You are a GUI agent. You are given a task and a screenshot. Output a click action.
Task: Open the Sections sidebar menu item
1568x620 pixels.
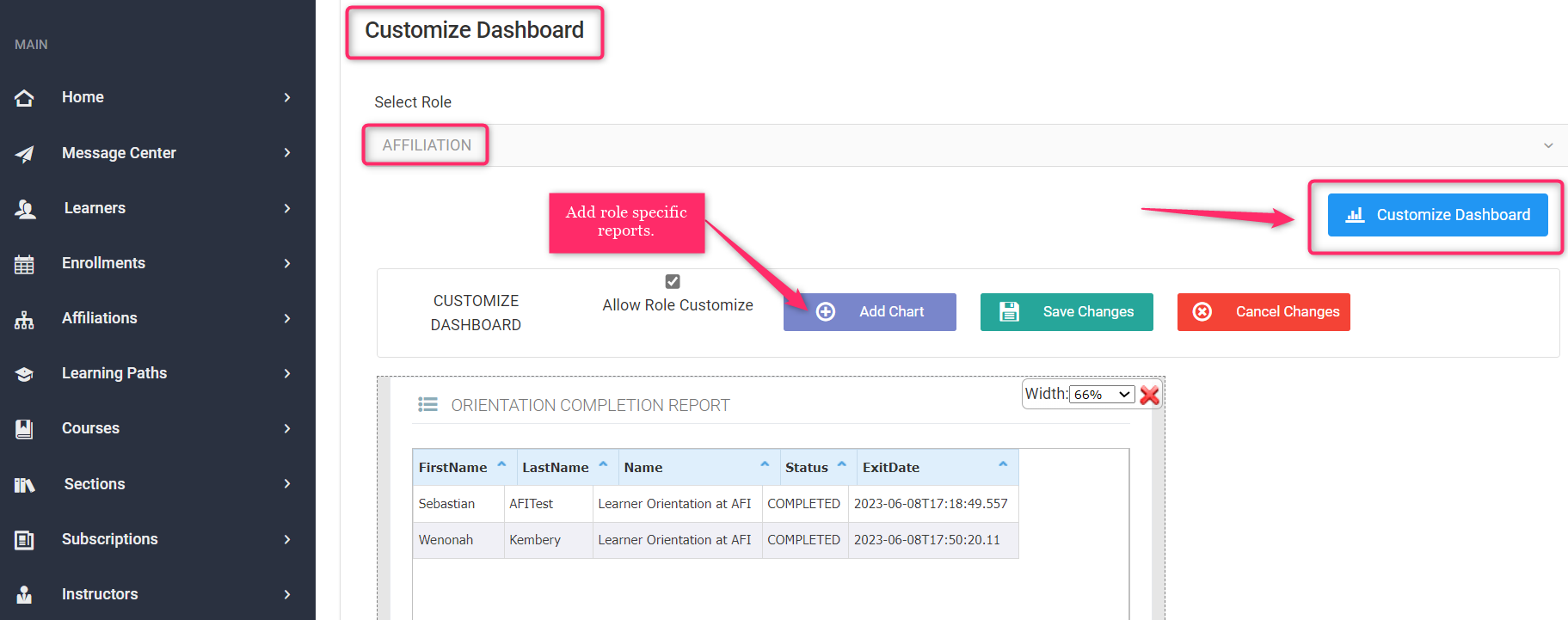(x=95, y=484)
